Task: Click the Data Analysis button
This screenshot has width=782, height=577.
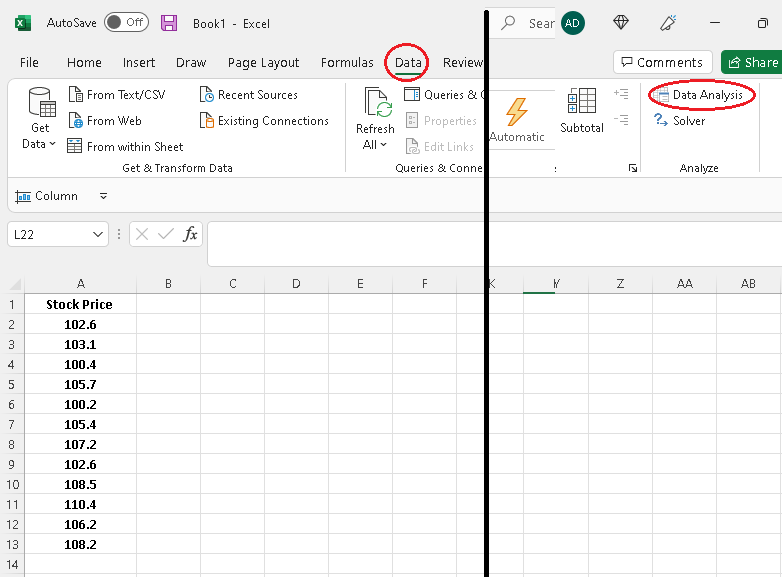Action: [x=700, y=95]
